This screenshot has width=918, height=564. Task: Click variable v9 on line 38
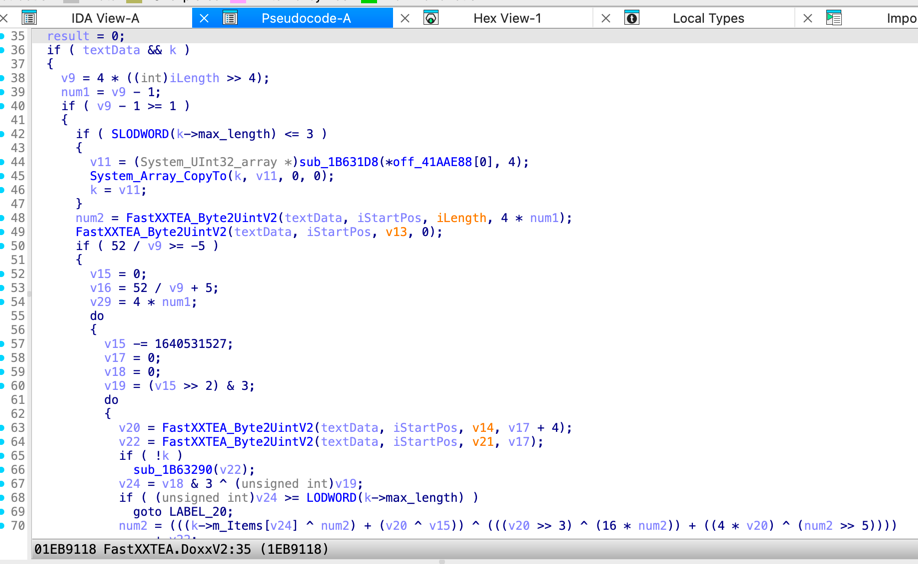pyautogui.click(x=68, y=78)
